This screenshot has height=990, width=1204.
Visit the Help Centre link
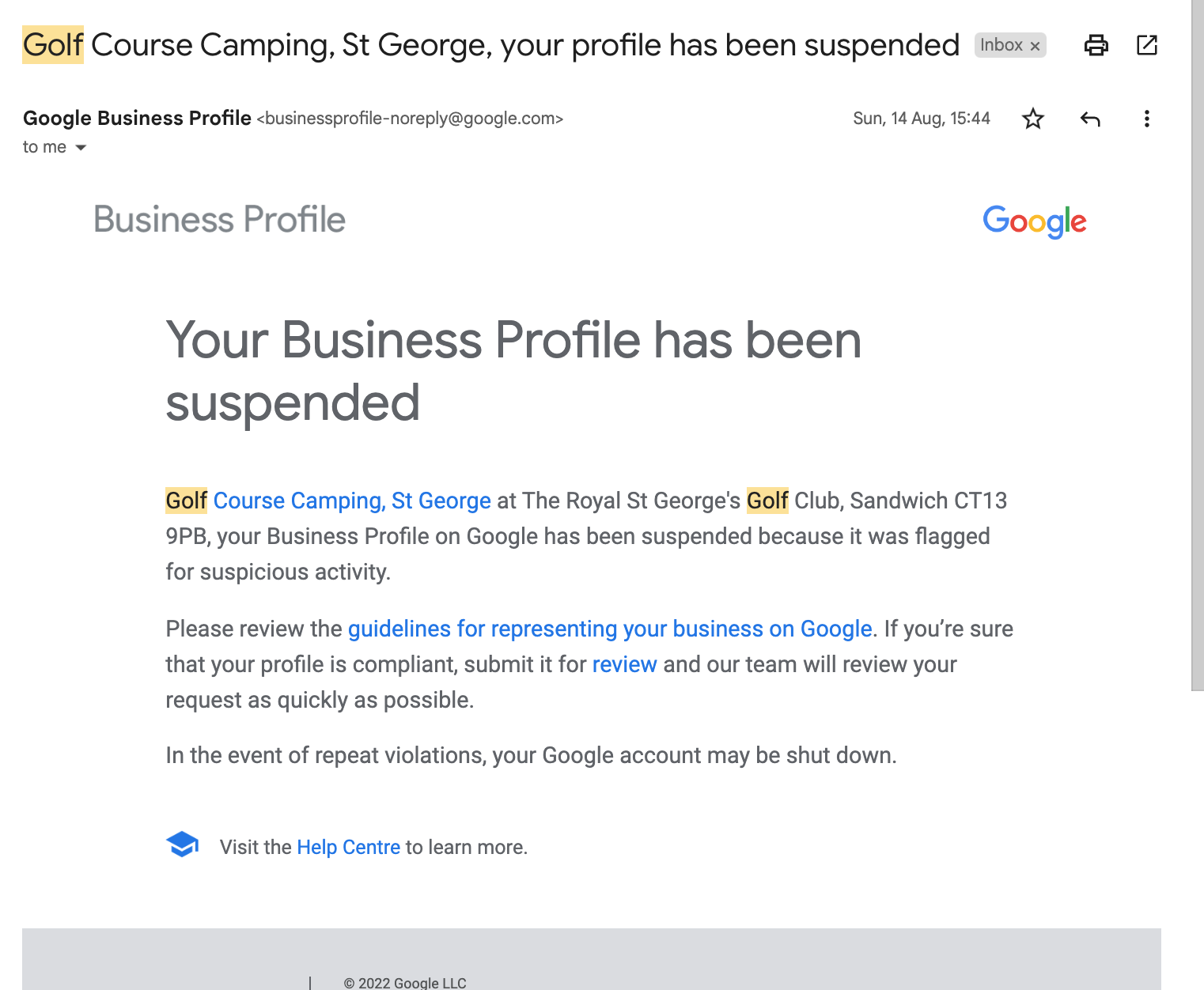[x=348, y=847]
